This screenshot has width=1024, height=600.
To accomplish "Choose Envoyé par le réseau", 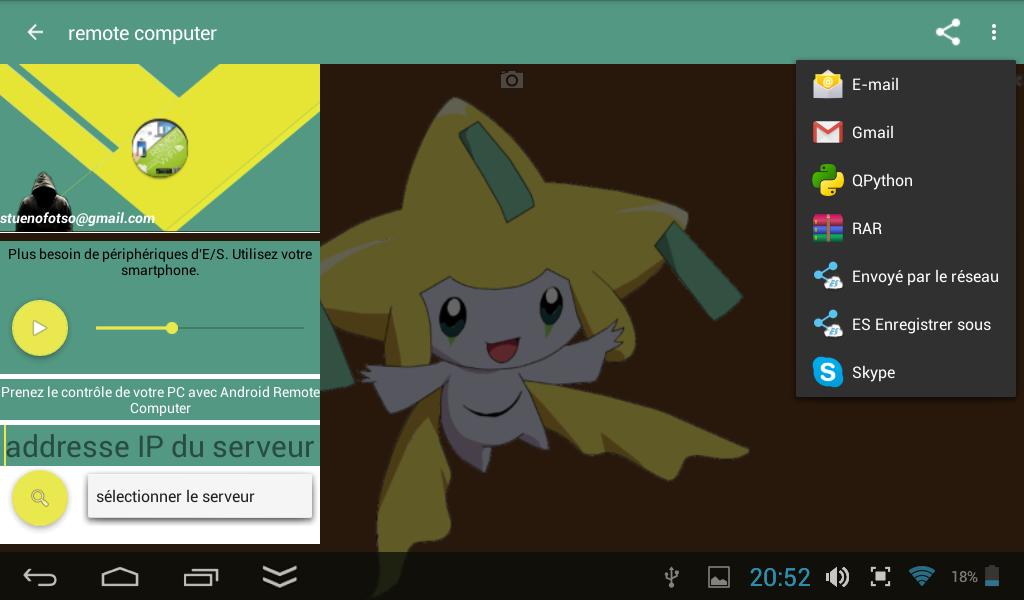I will (905, 276).
